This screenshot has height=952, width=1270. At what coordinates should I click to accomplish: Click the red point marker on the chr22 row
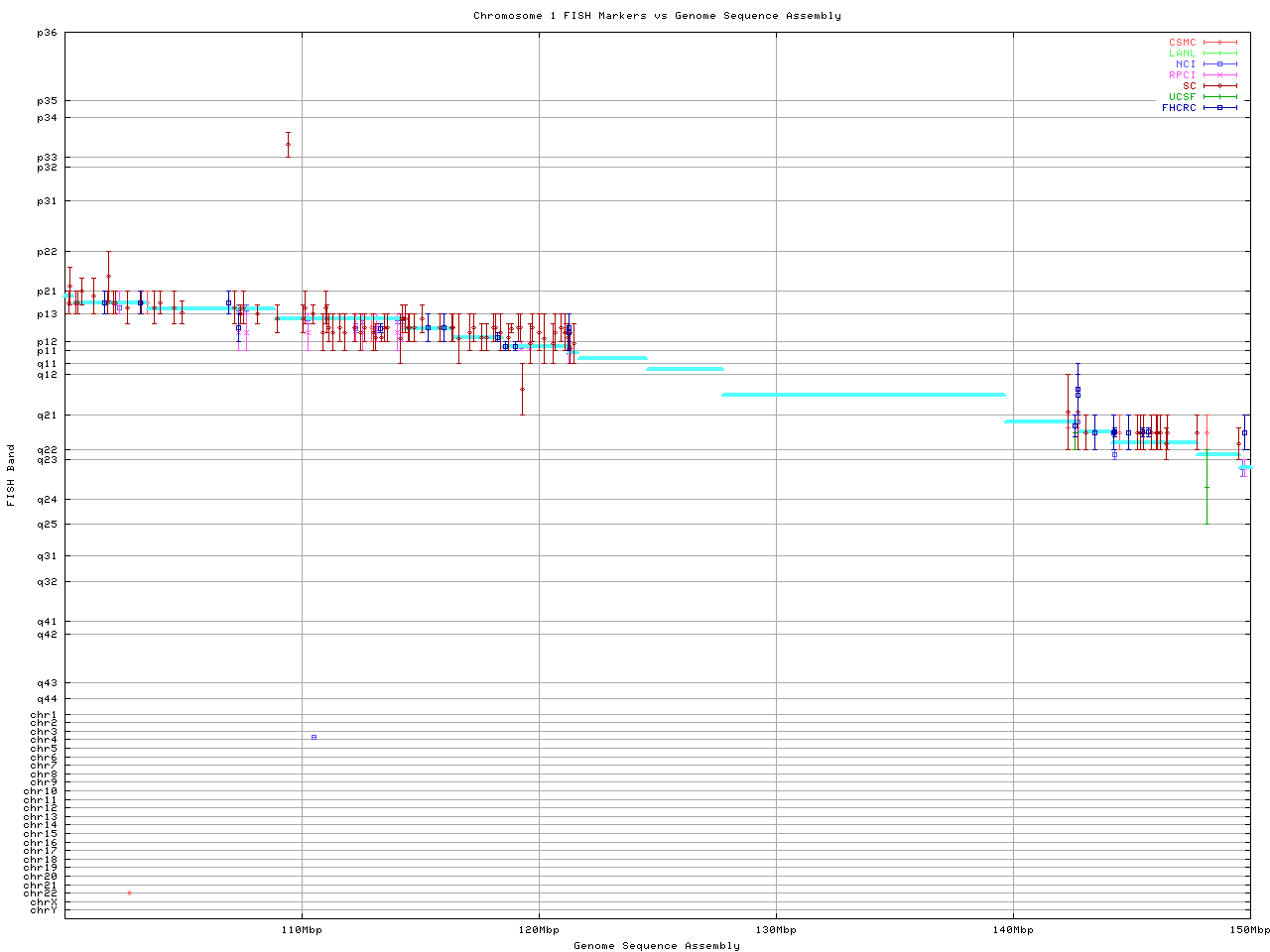[x=129, y=892]
